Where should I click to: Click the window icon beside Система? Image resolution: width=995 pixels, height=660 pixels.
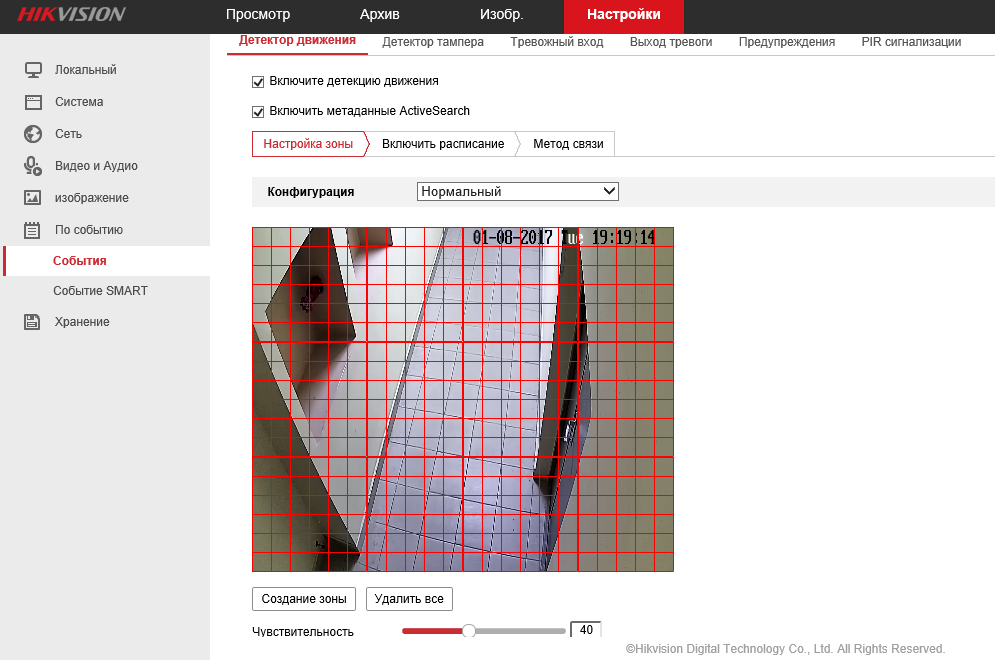click(33, 102)
